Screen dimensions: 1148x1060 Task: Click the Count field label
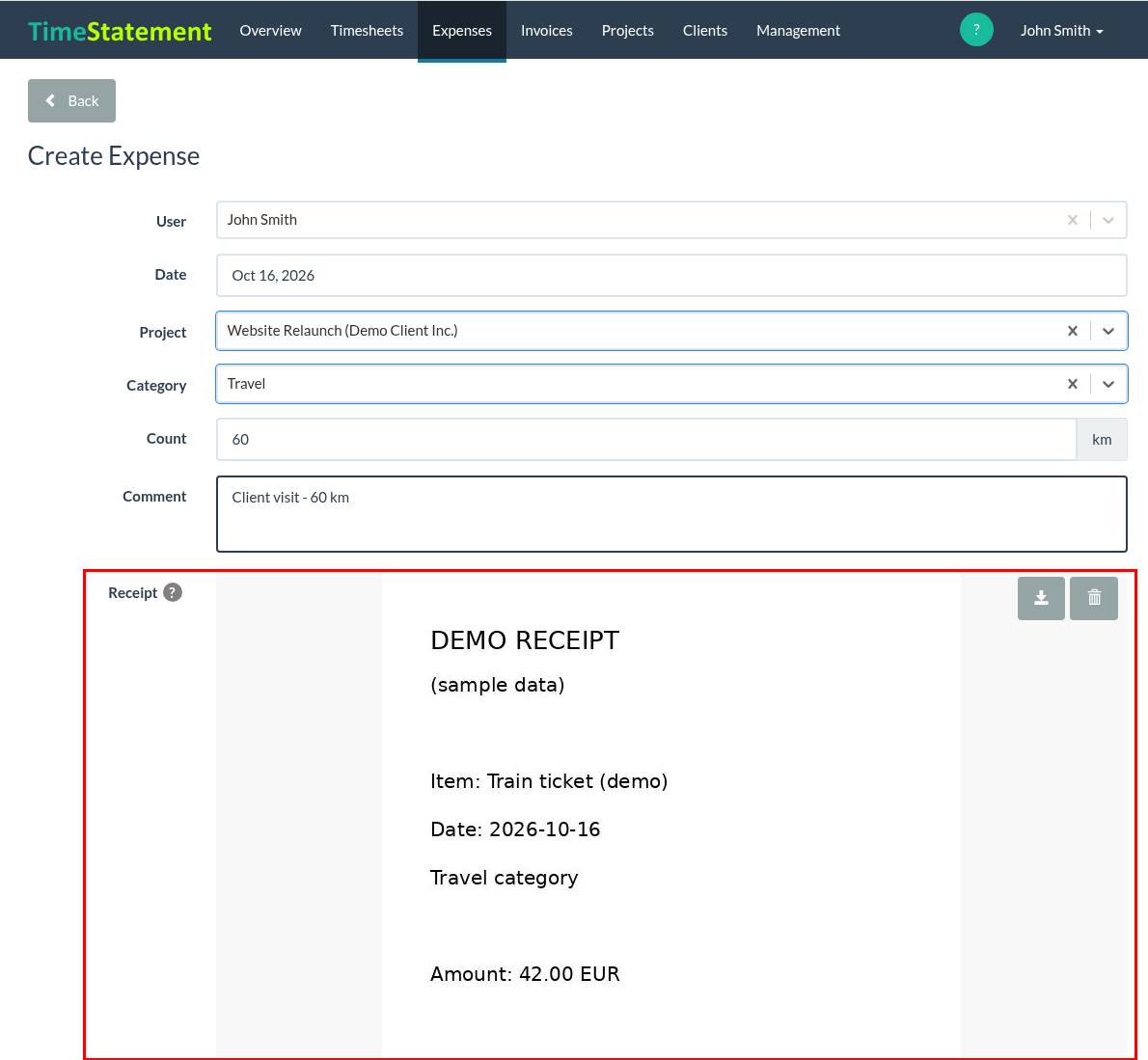pyautogui.click(x=166, y=439)
